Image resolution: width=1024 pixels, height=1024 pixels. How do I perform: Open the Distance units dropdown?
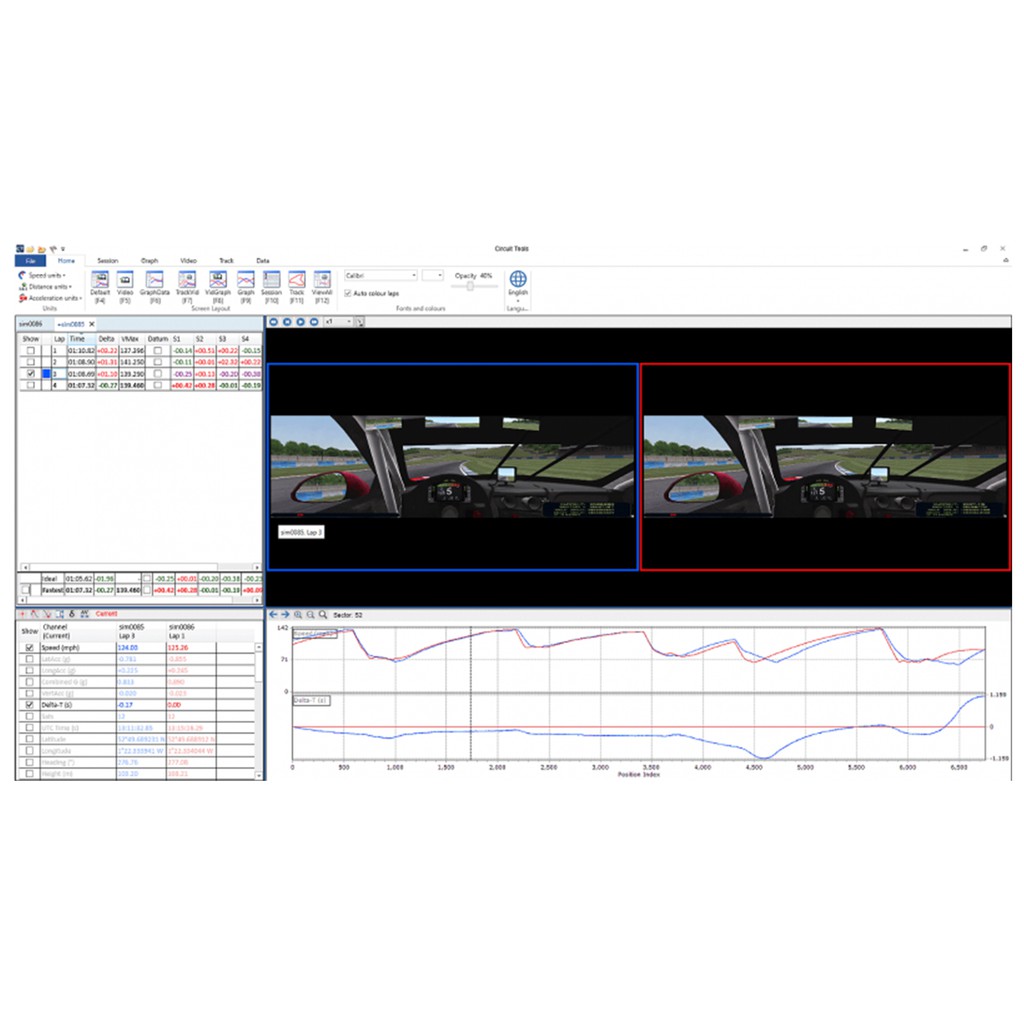[45, 287]
